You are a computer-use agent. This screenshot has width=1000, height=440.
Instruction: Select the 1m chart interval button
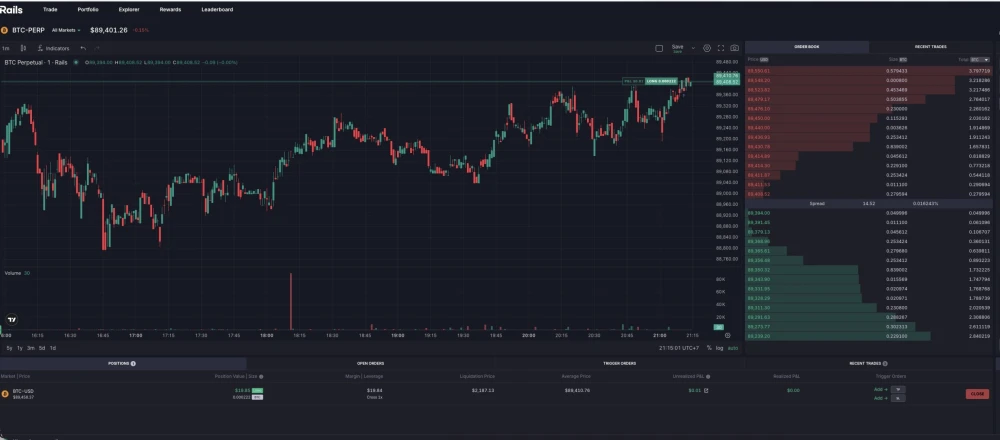pos(6,48)
